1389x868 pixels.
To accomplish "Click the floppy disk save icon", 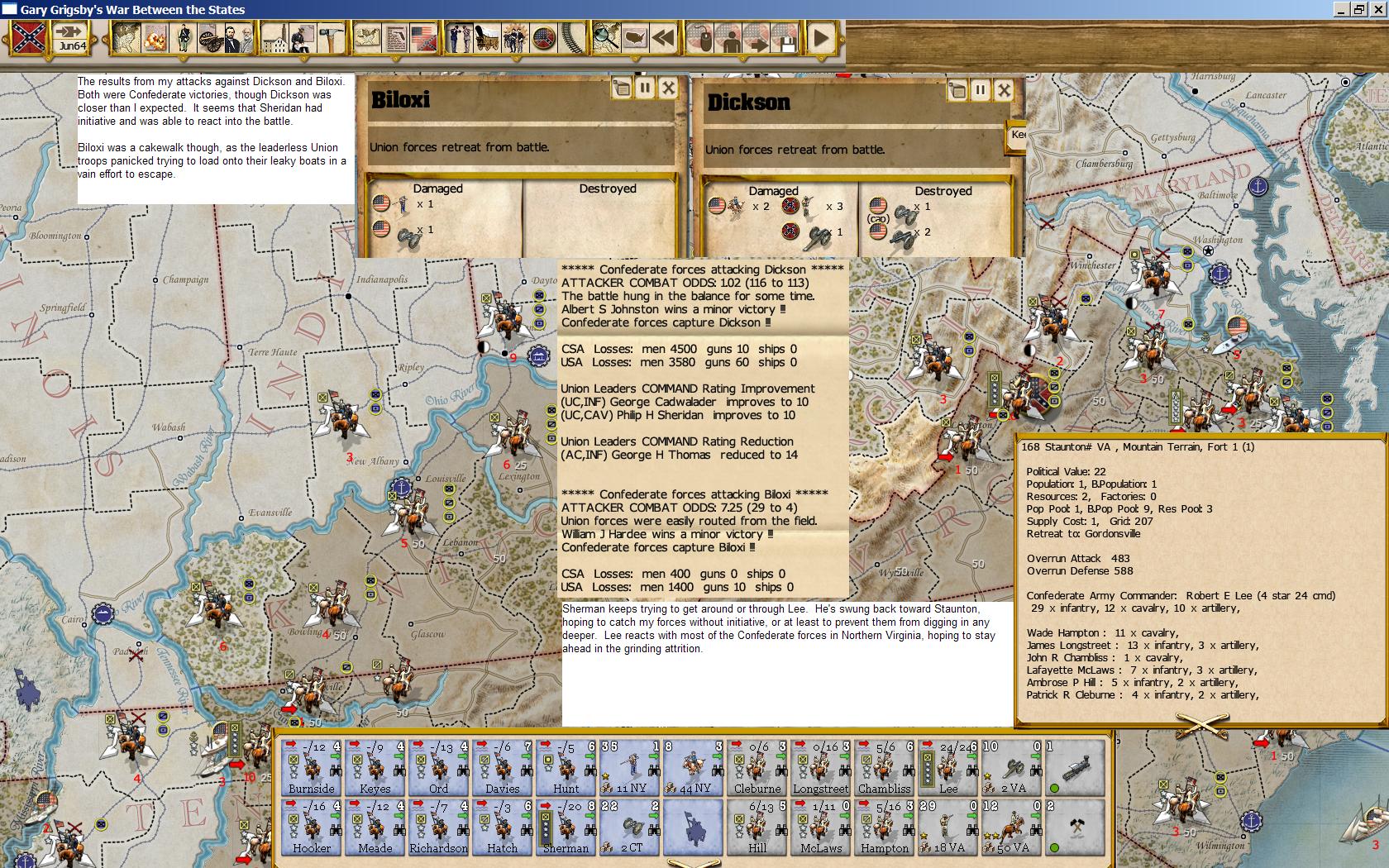I will 785,38.
